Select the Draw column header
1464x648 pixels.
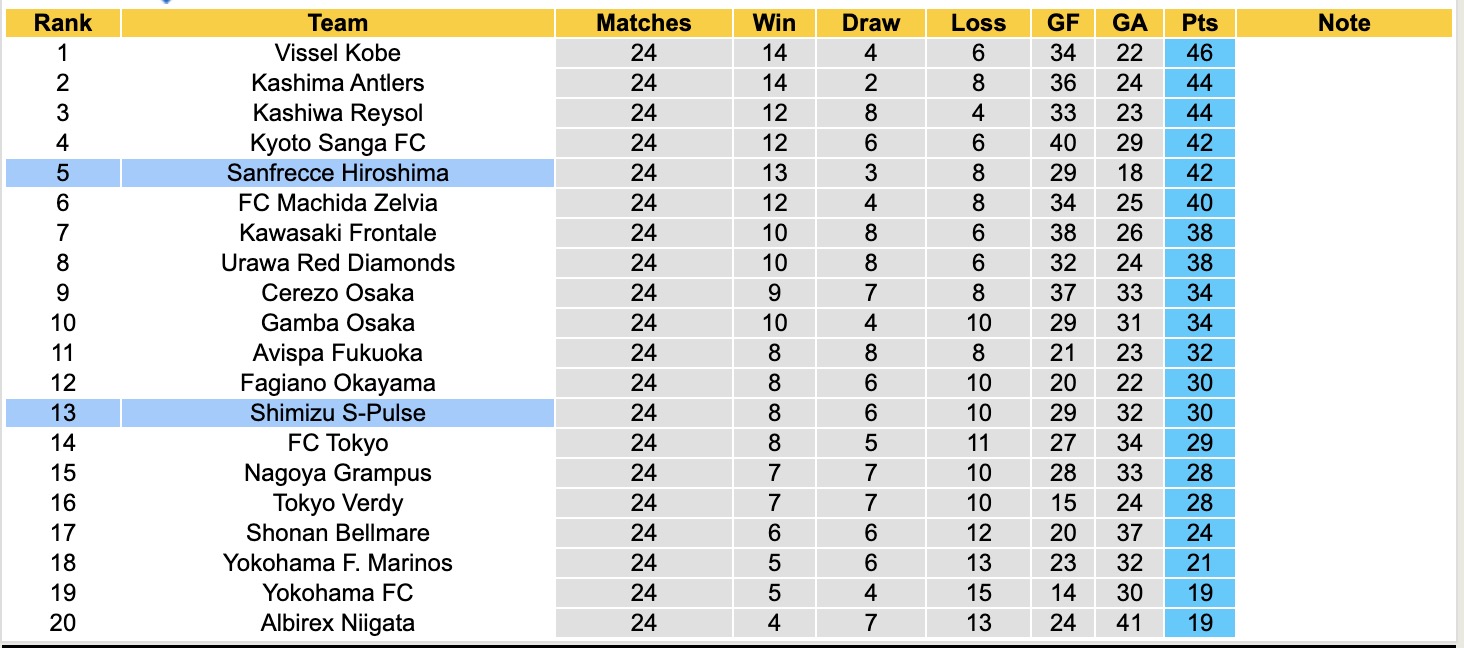(871, 23)
